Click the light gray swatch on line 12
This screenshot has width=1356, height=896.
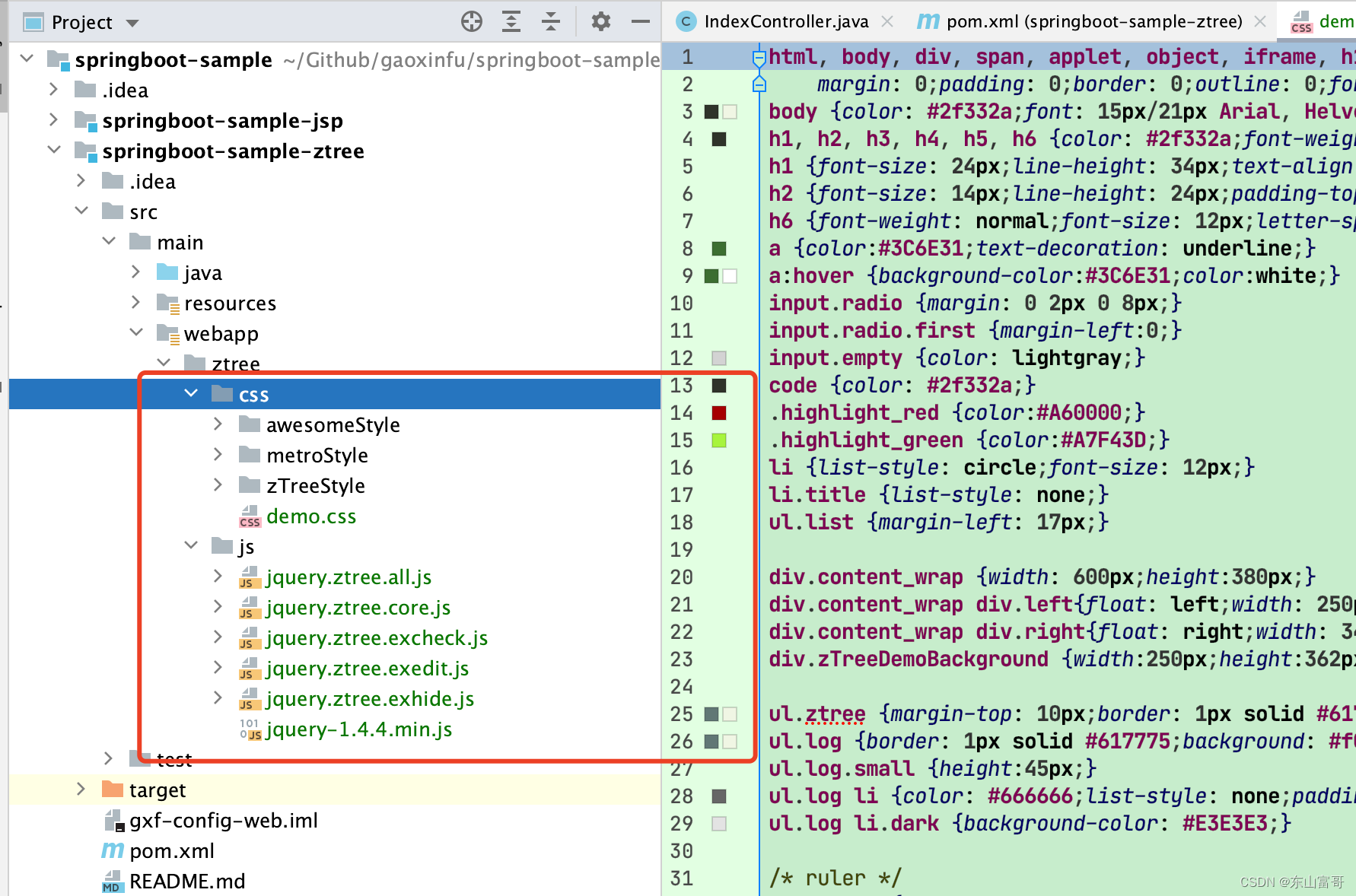point(719,358)
